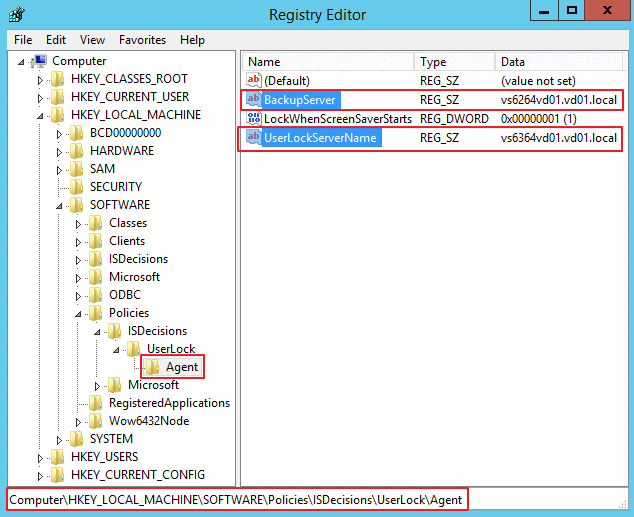The image size is (634, 517).
Task: Click the SYSTEM folder icon
Action: click(76, 439)
